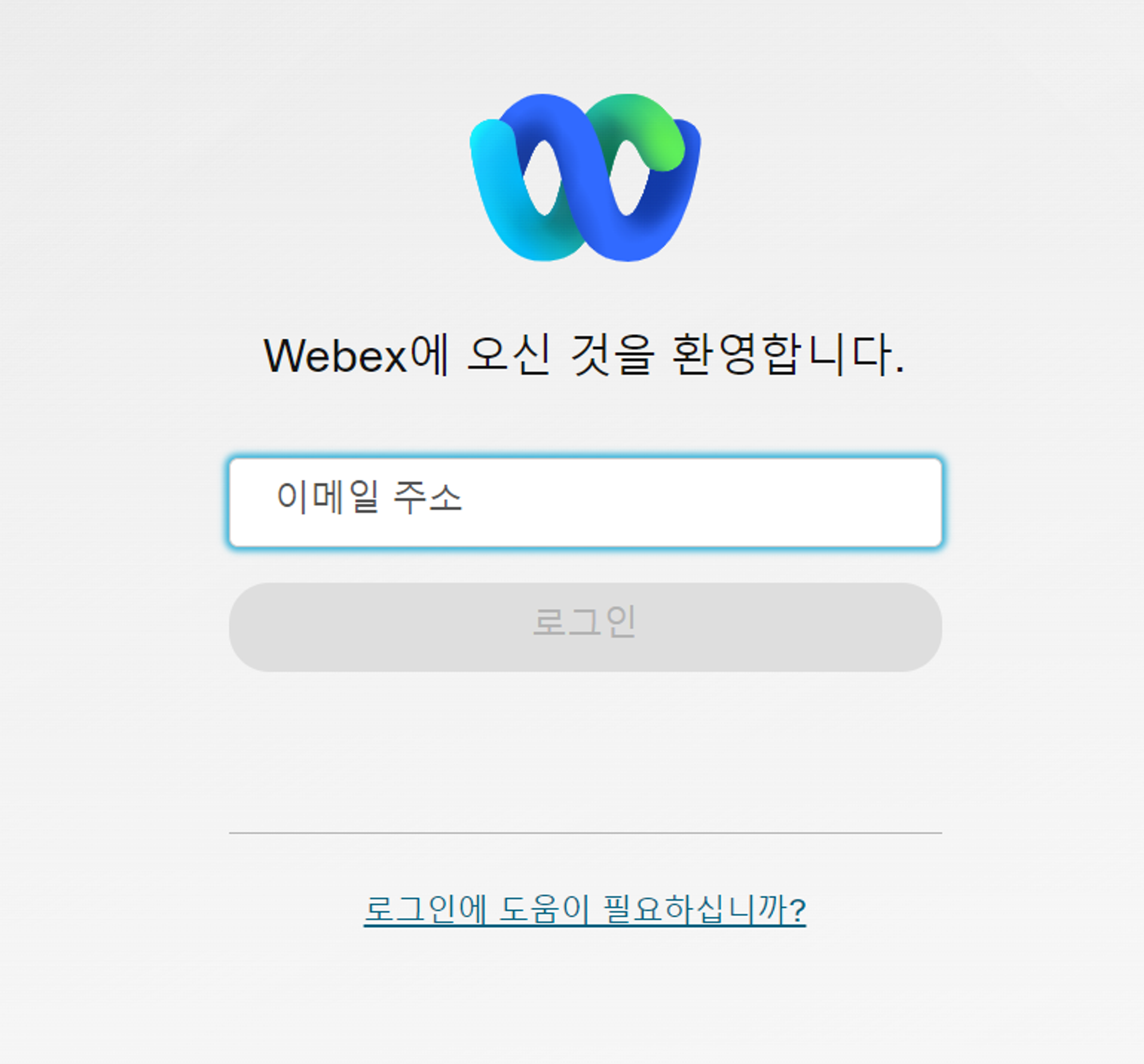The width and height of the screenshot is (1144, 1064).
Task: Click the word 필요하십니까 in the help link
Action: [695, 910]
